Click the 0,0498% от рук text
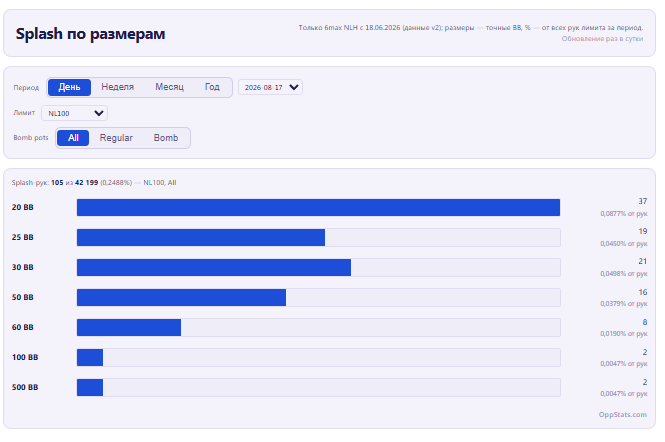The width and height of the screenshot is (665, 442). point(624,274)
